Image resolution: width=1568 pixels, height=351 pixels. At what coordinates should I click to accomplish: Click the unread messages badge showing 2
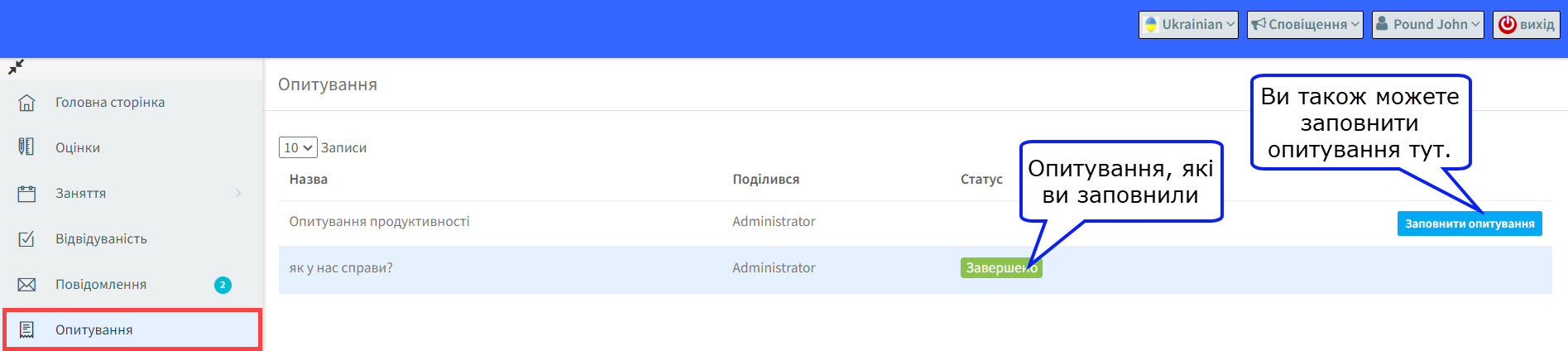click(x=223, y=285)
